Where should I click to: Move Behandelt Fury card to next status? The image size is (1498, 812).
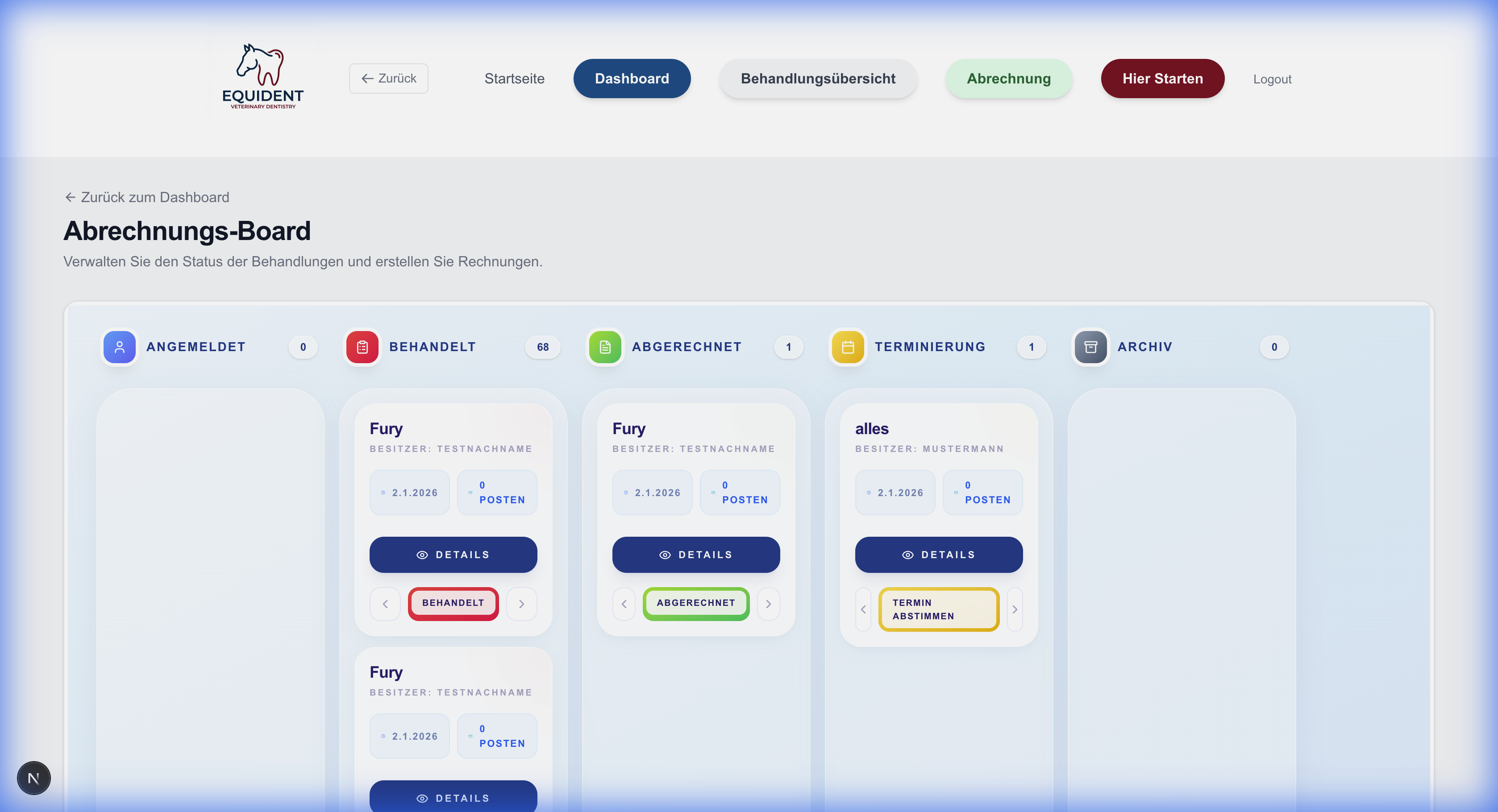[522, 604]
